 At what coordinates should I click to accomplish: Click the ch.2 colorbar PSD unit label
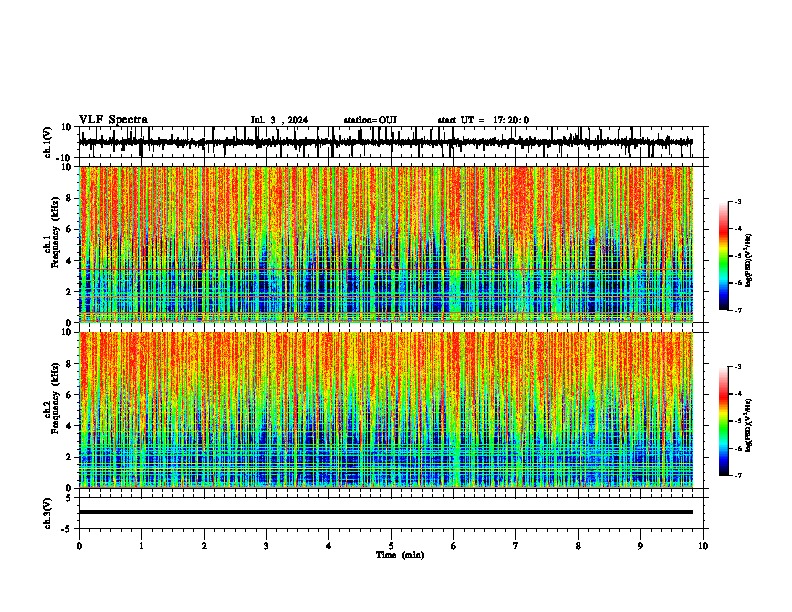(x=749, y=425)
